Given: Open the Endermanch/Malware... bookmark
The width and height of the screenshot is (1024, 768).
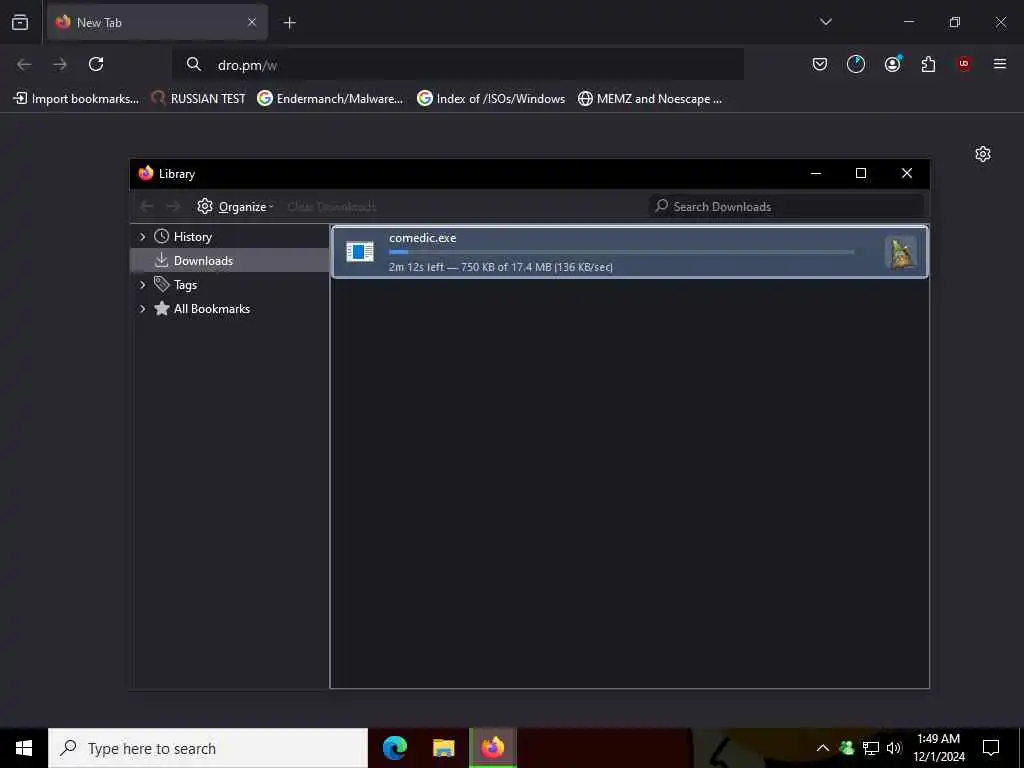Looking at the screenshot, I should (x=330, y=99).
